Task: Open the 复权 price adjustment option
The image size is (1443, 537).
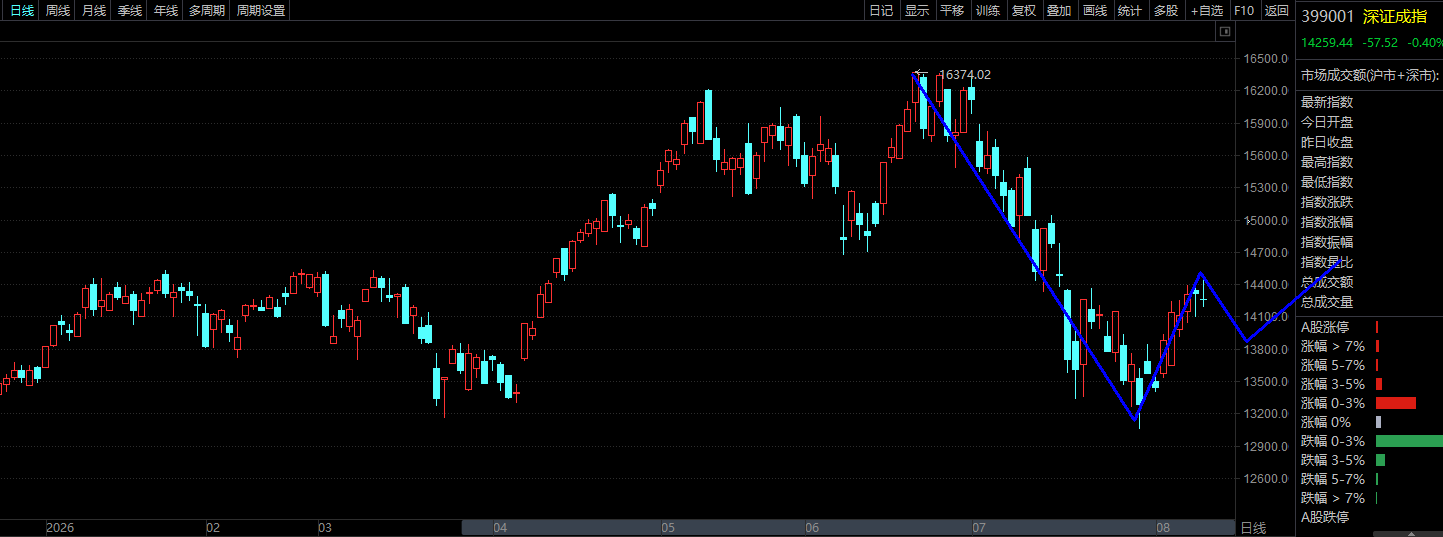Action: coord(1024,11)
